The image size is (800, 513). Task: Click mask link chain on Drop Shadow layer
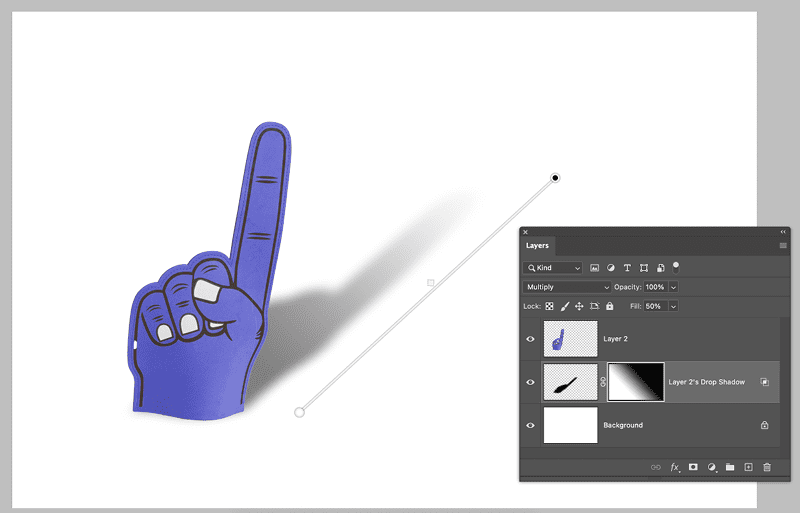tap(603, 382)
